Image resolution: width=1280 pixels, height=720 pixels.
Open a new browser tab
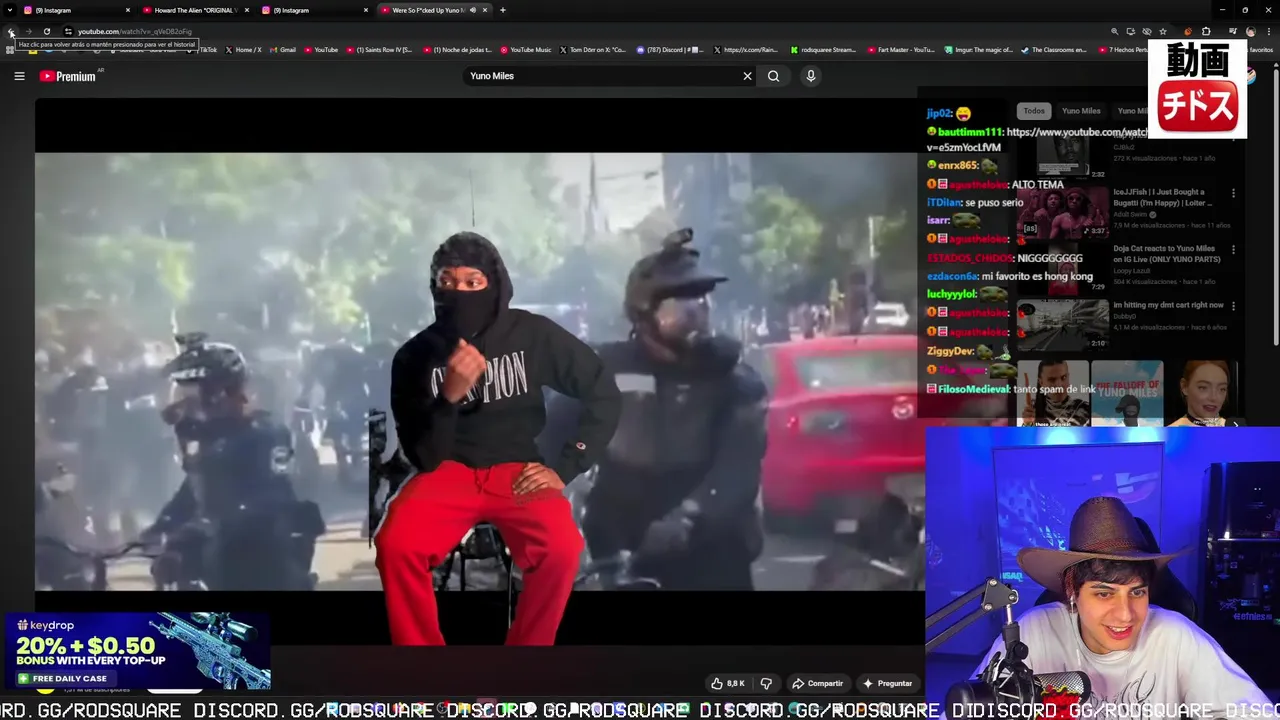pyautogui.click(x=503, y=10)
